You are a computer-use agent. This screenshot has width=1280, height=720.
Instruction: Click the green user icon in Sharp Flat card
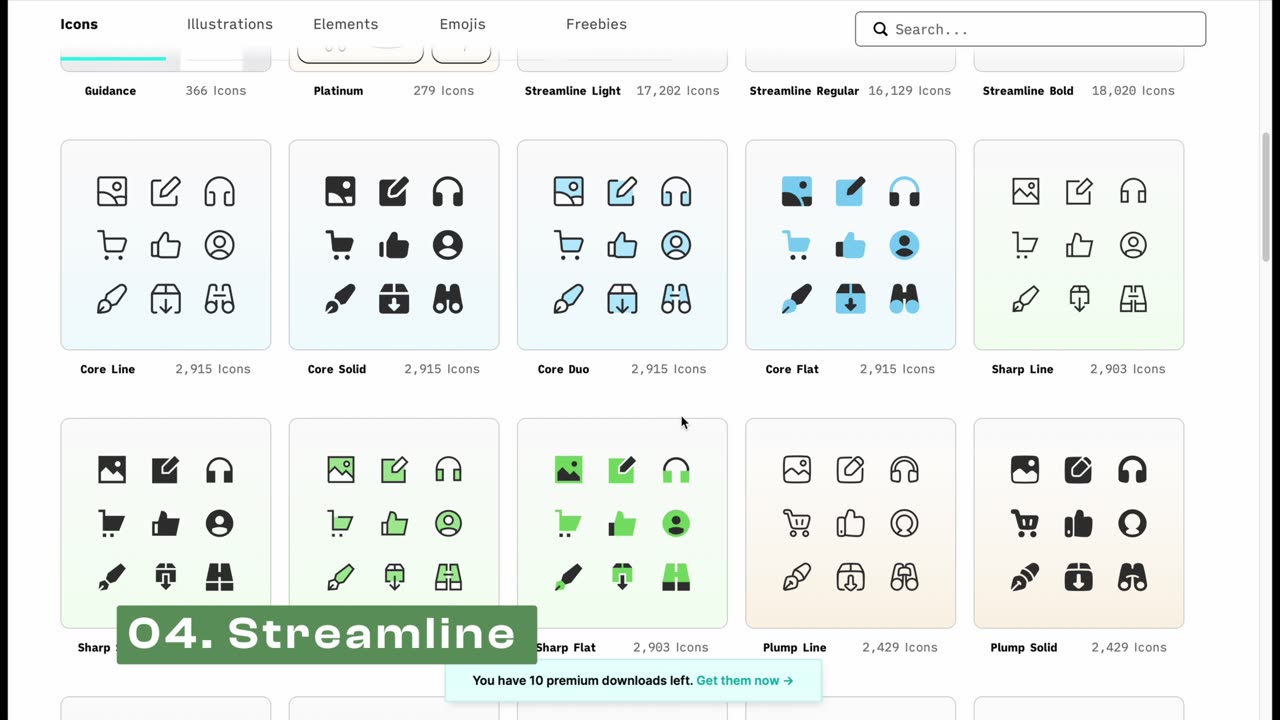pyautogui.click(x=676, y=523)
